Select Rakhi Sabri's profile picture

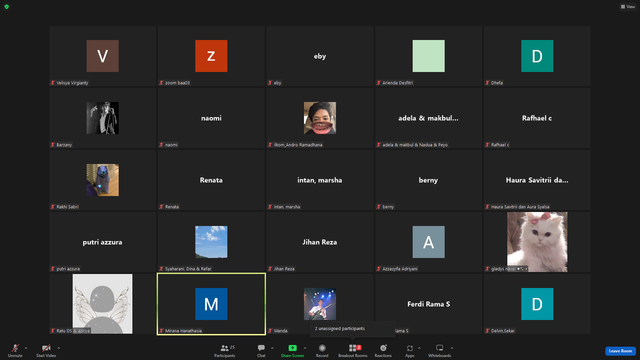tap(102, 180)
